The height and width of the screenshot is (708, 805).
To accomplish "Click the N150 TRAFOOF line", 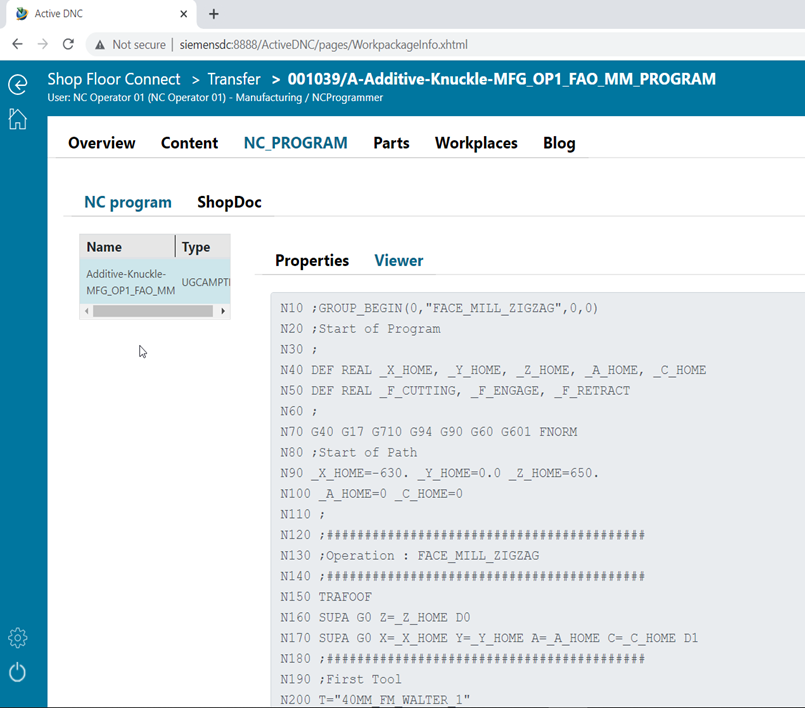I will [325, 597].
